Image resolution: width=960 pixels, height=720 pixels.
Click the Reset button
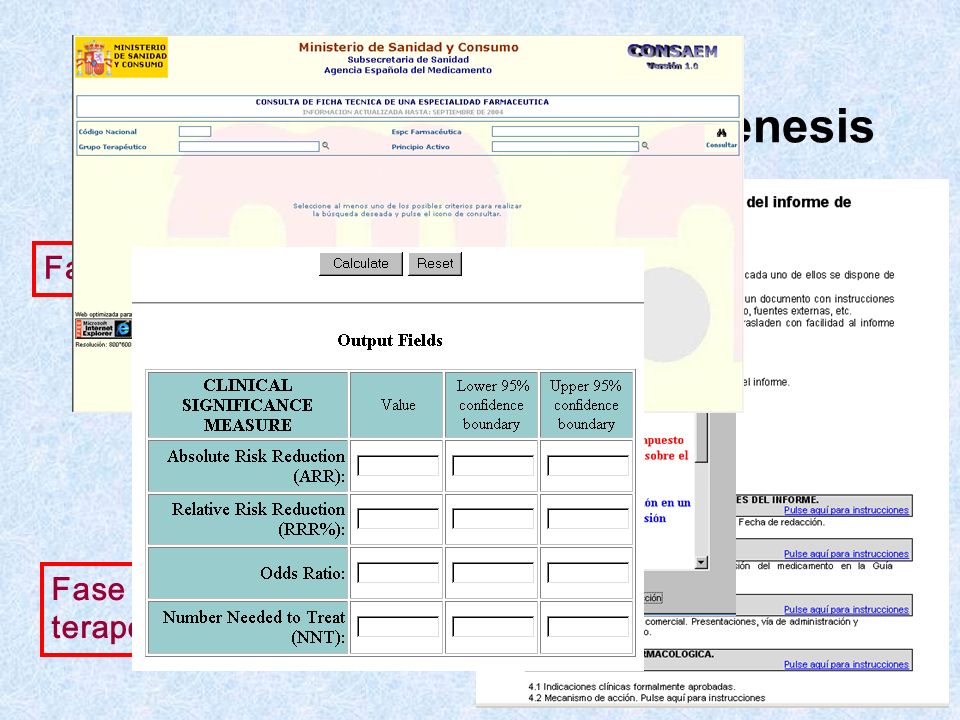[435, 264]
